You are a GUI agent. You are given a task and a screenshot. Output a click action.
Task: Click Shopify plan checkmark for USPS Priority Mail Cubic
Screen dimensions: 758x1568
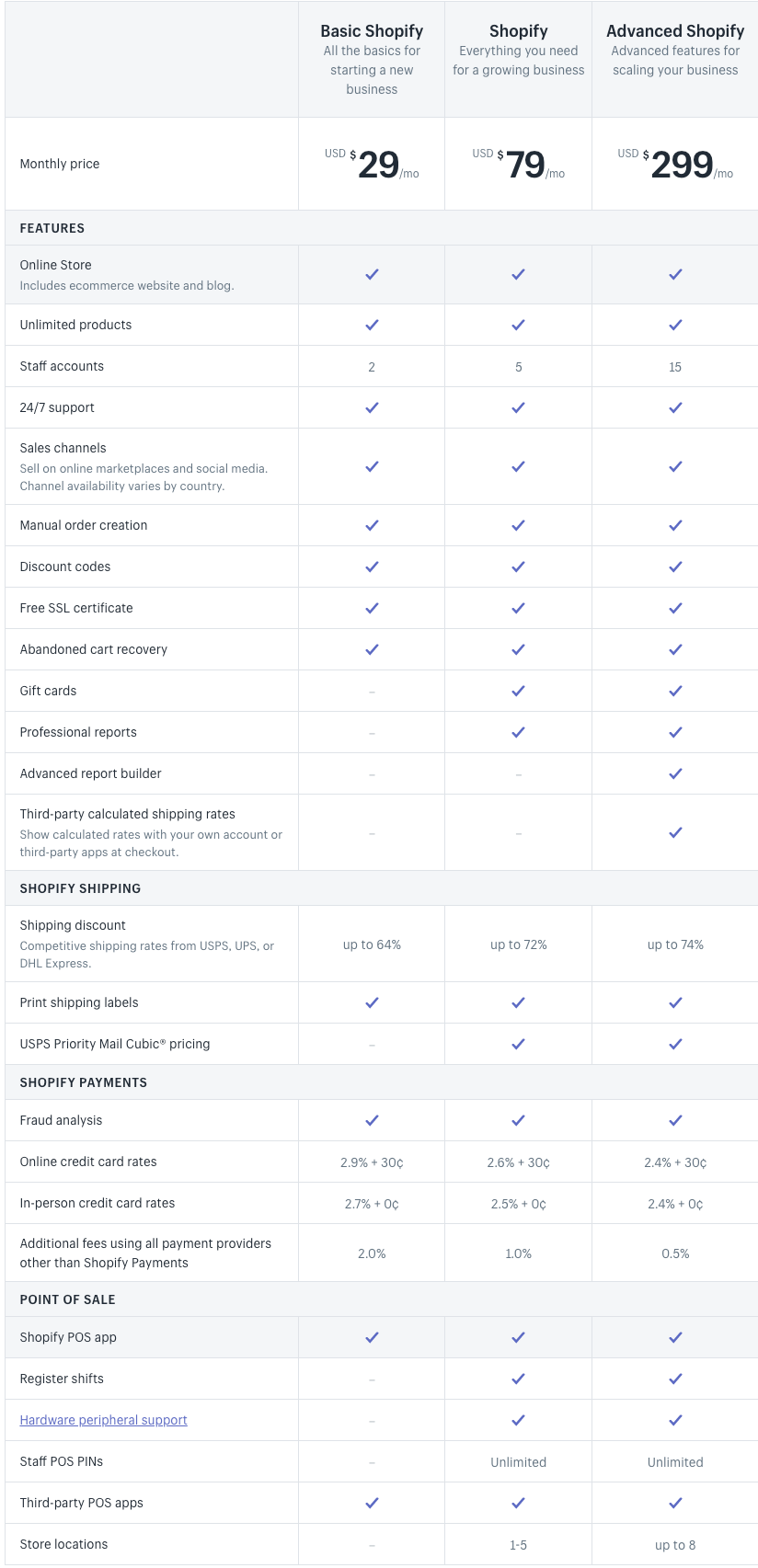coord(519,1044)
